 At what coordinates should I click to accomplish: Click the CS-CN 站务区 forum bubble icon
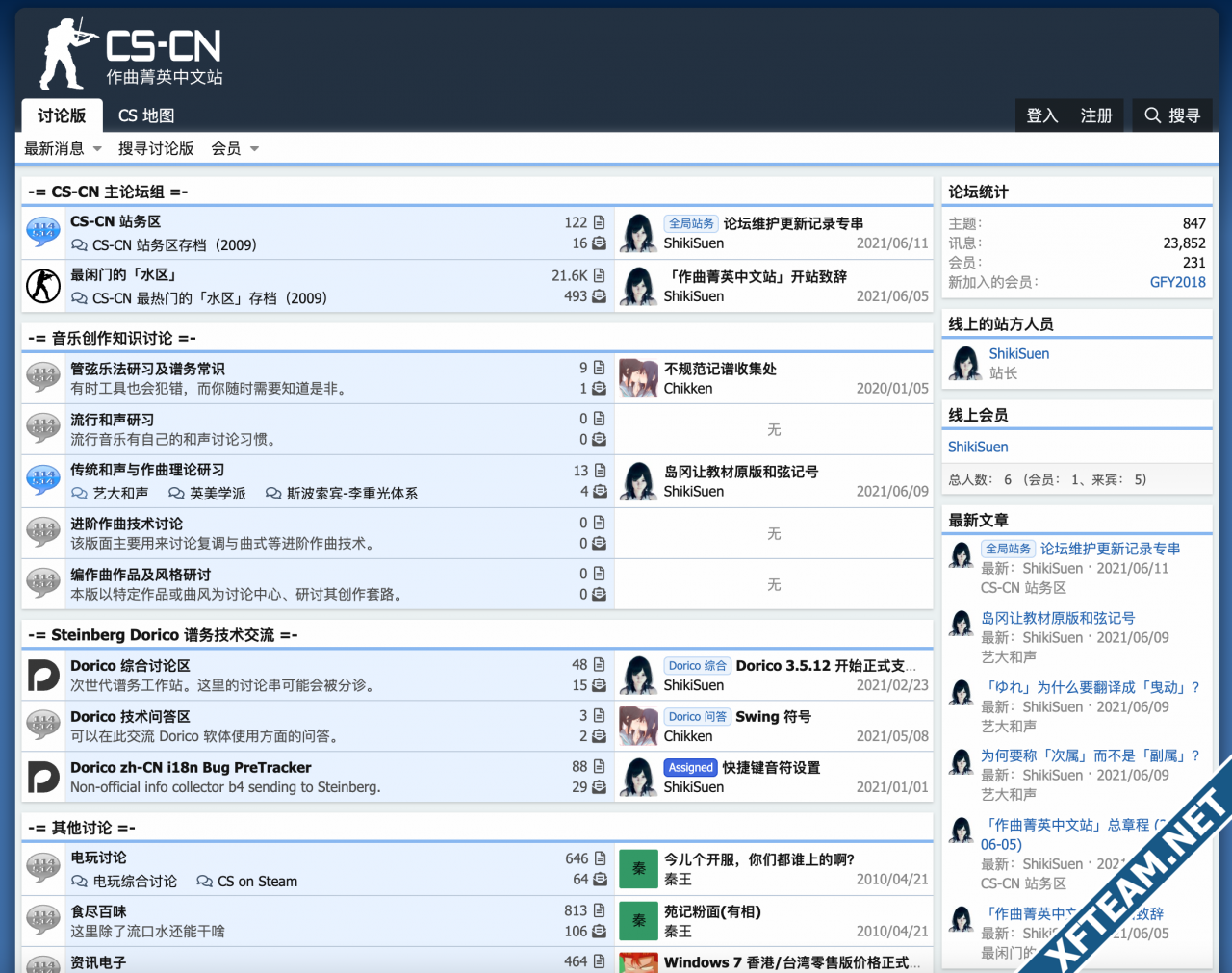coord(43,232)
